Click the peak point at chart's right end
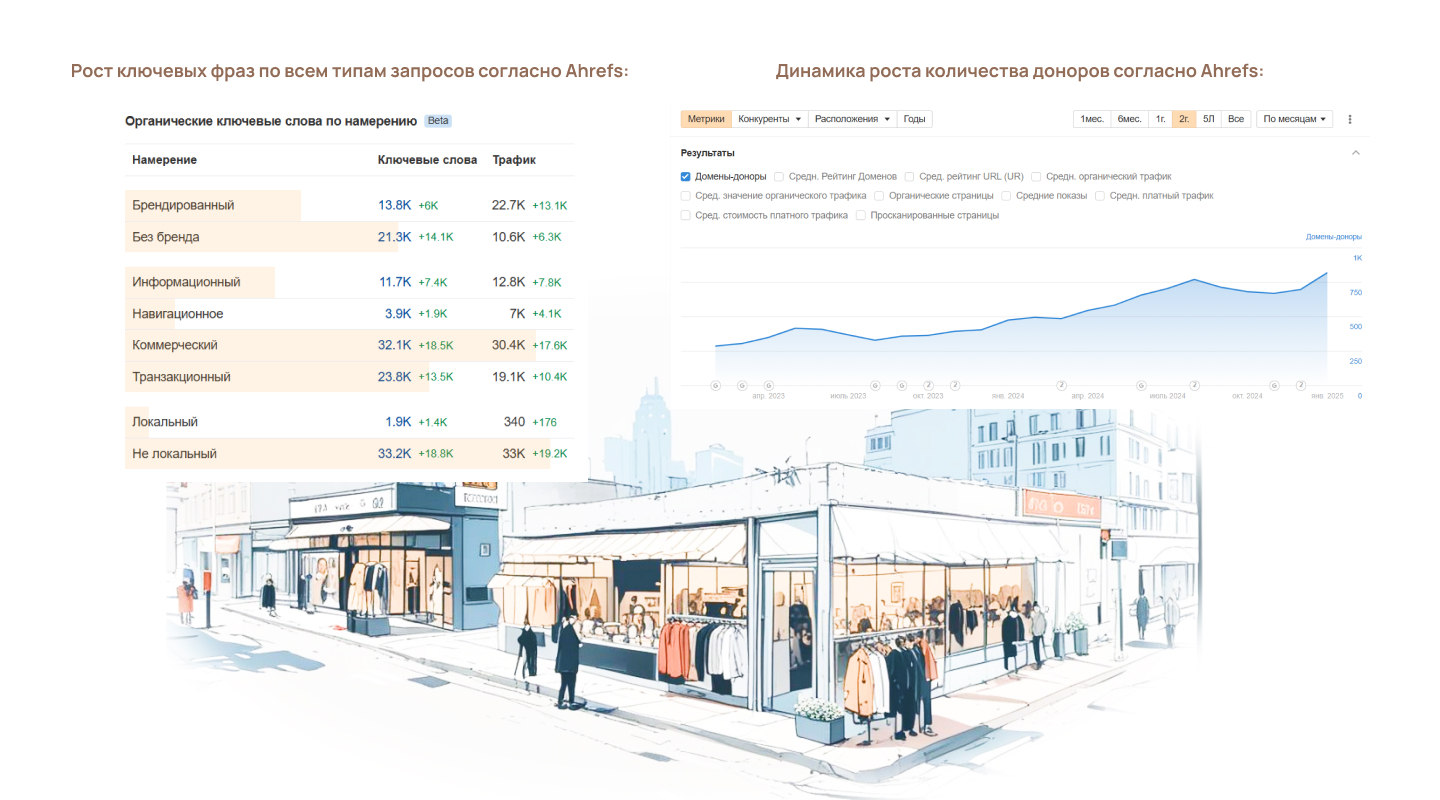The width and height of the screenshot is (1440, 800). coord(1327,273)
